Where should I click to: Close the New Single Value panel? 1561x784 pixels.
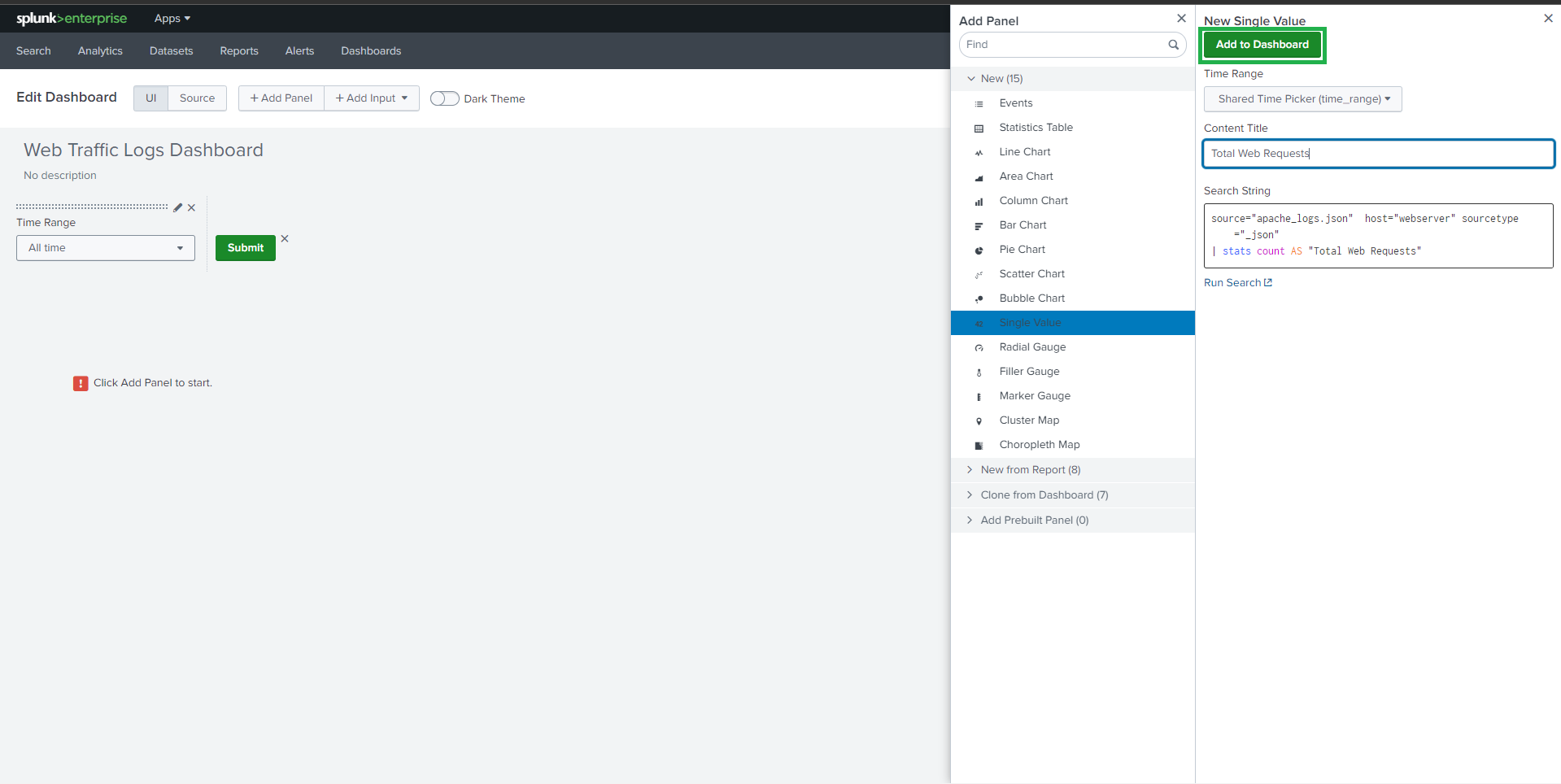click(1548, 18)
